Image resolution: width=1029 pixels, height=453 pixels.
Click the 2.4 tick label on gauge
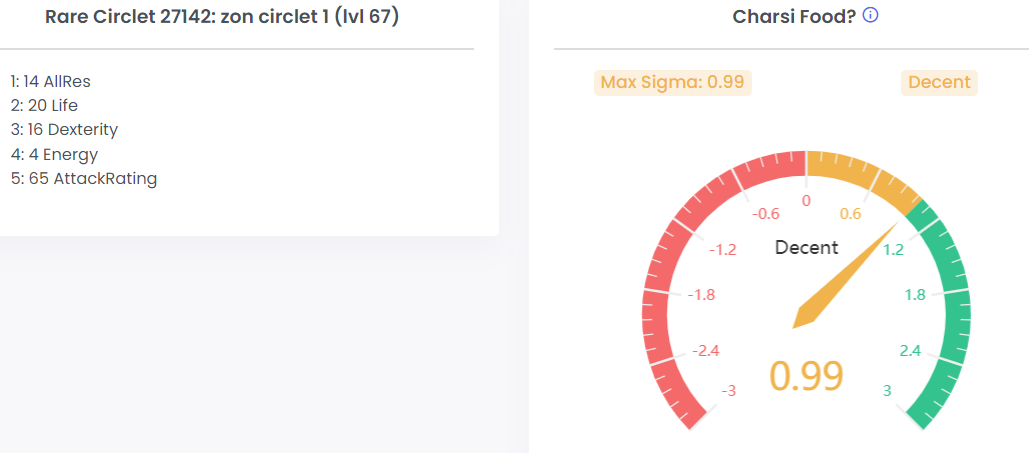(909, 350)
